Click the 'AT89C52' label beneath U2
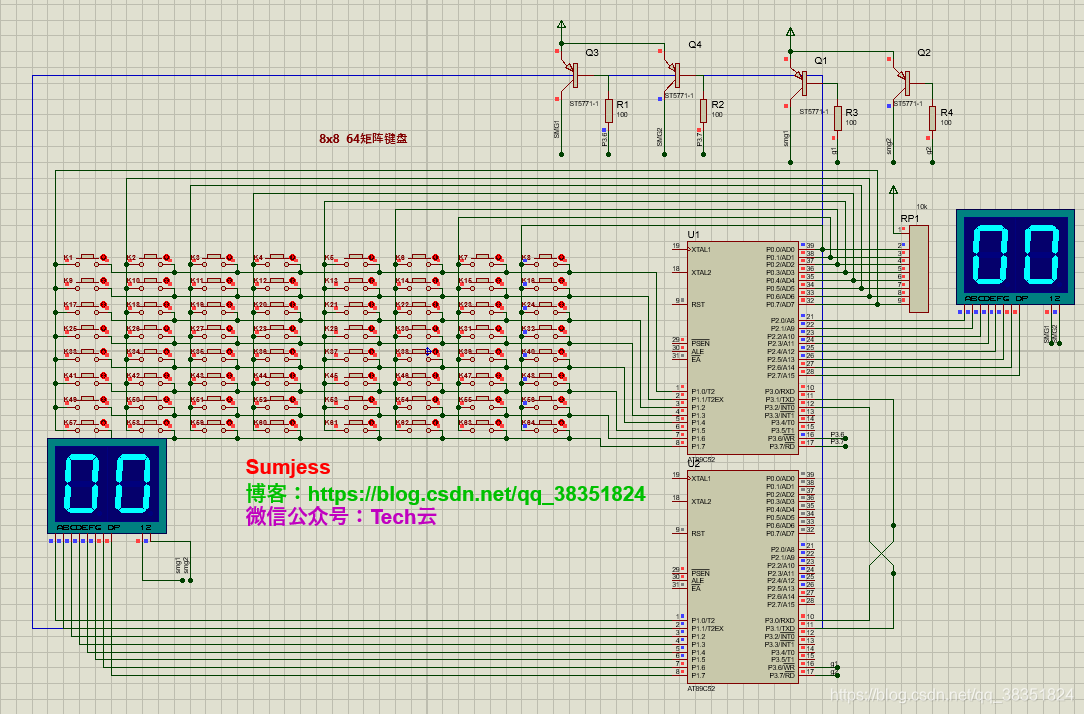 (701, 688)
